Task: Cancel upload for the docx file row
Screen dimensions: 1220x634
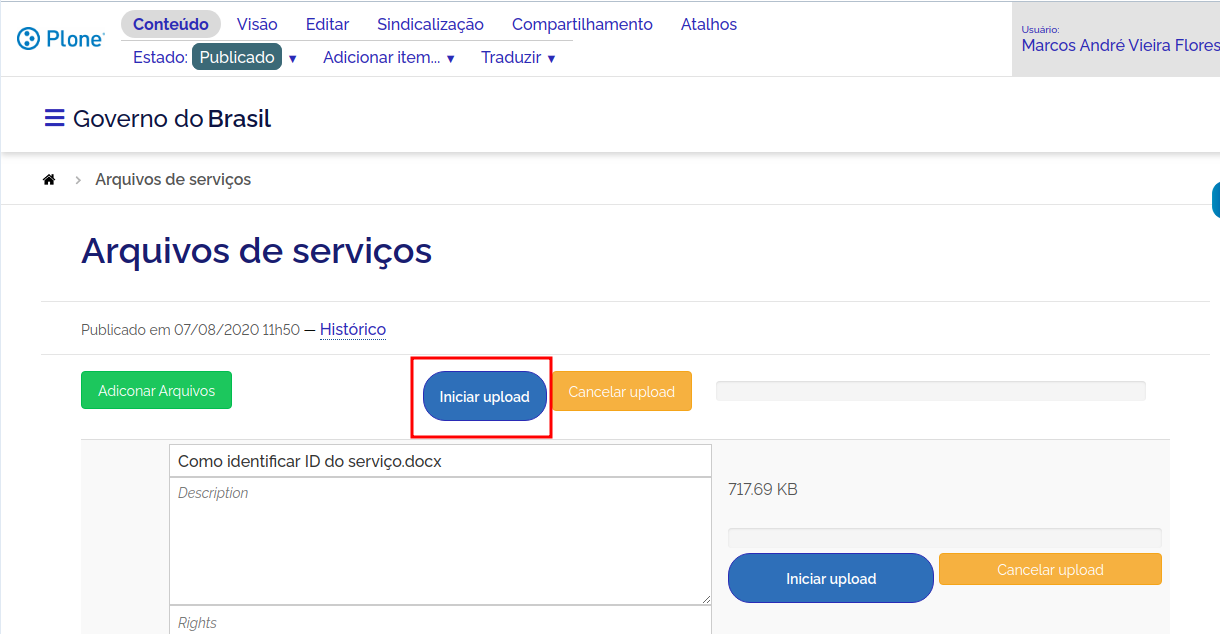Action: click(1049, 569)
